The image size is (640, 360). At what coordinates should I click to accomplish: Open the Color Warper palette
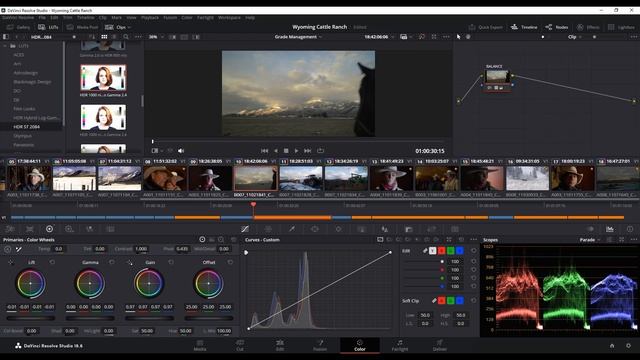point(268,229)
